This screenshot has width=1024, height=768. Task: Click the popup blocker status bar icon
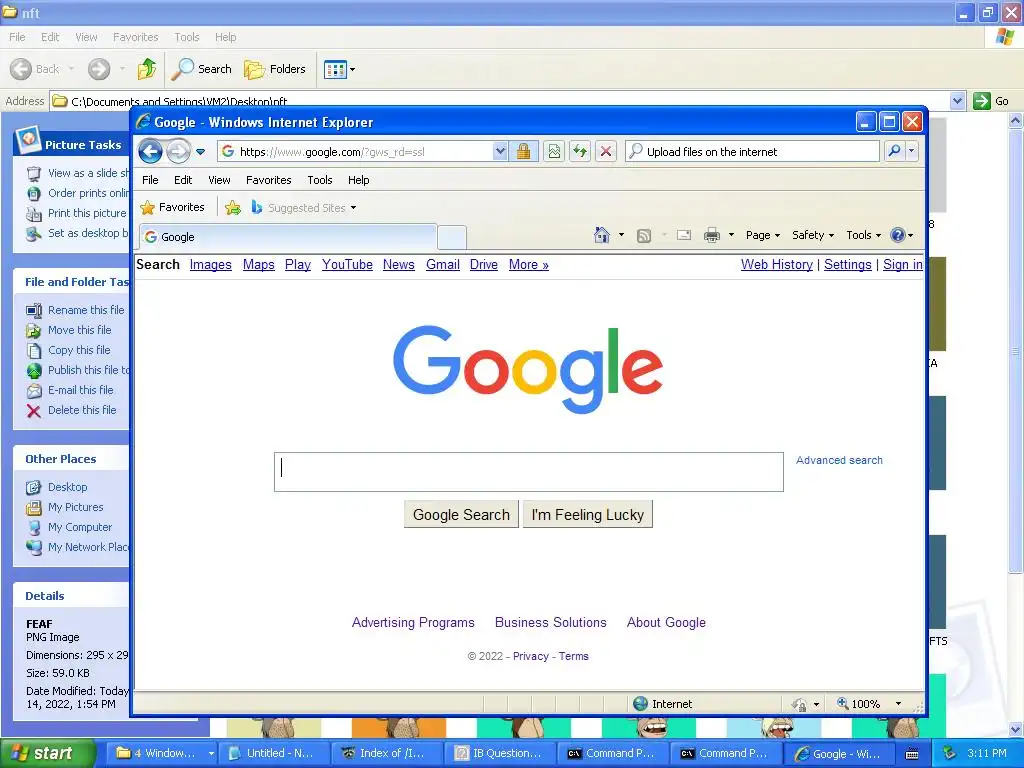click(x=799, y=704)
